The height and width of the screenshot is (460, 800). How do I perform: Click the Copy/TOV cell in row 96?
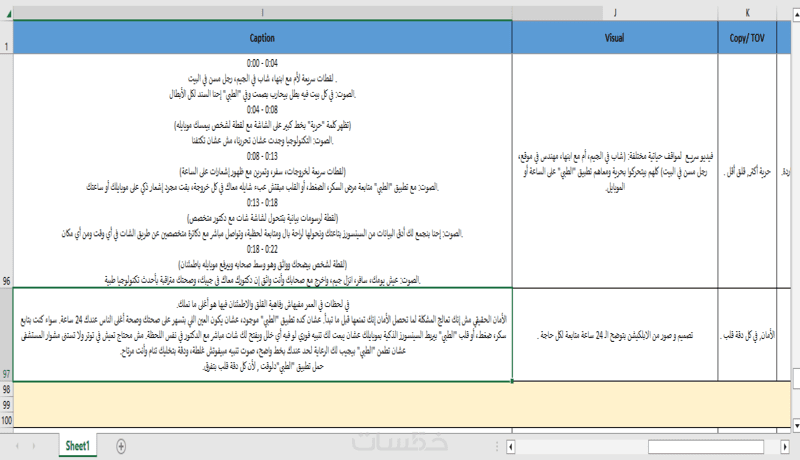(747, 171)
